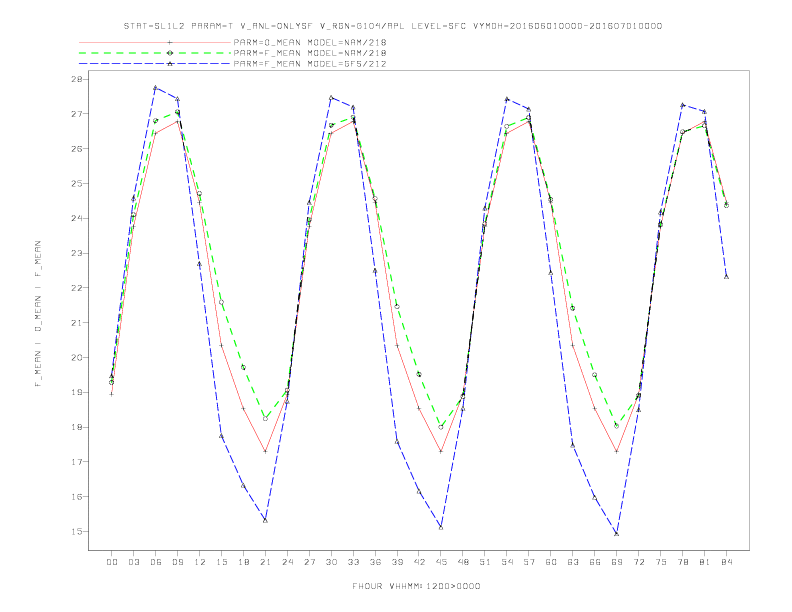The height and width of the screenshot is (612, 792).
Task: Click y-axis tick label 23
Action: point(76,253)
